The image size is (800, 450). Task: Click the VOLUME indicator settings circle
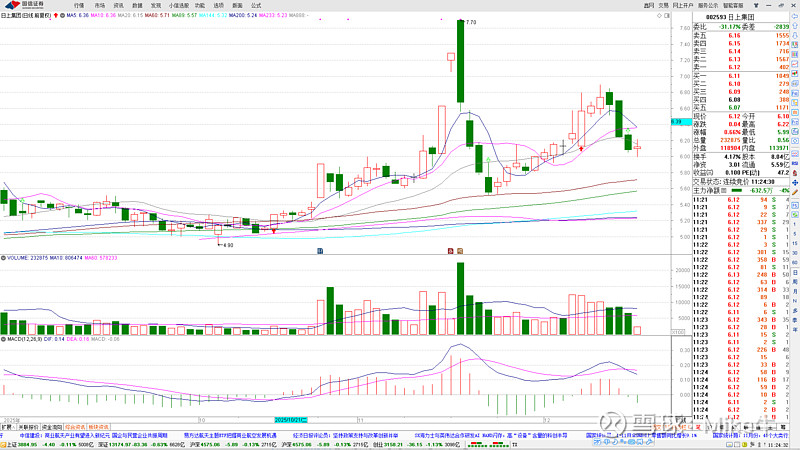3,258
